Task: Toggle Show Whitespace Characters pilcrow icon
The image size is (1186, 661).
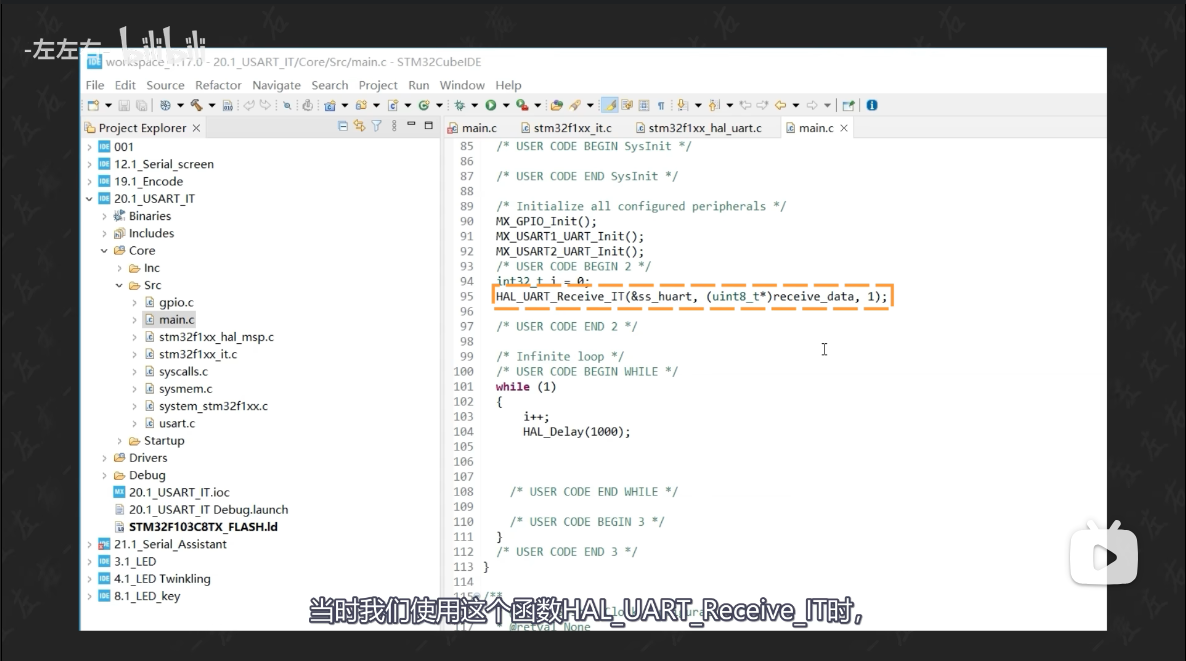Action: pos(661,105)
